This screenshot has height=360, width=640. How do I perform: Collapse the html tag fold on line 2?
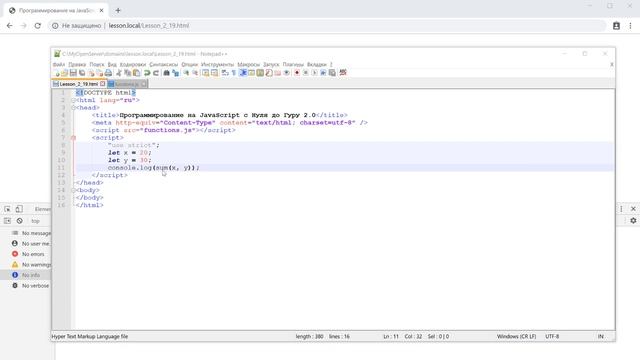[x=73, y=100]
